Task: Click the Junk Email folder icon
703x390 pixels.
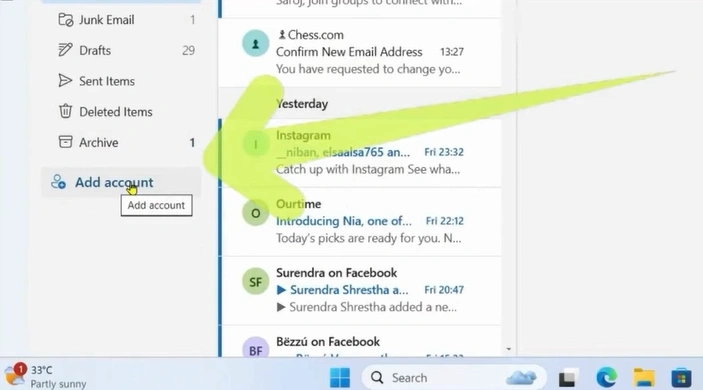Action: click(65, 20)
